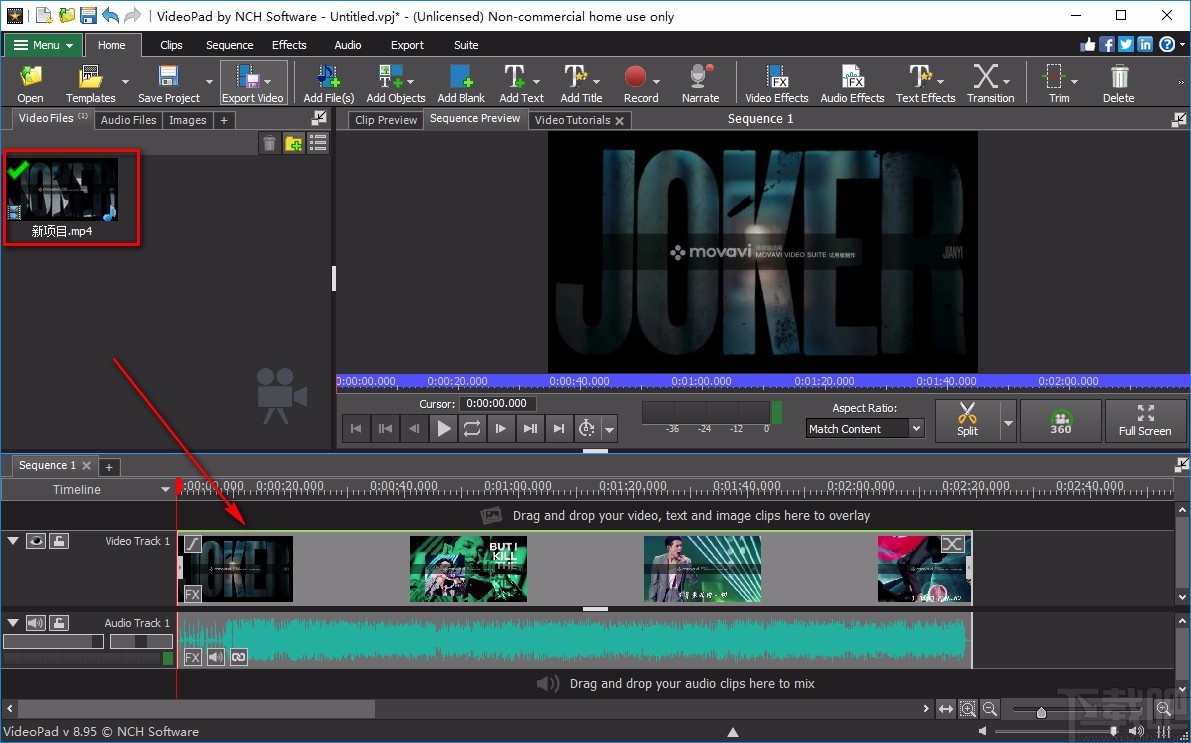Switch to the Export ribbon tab
This screenshot has width=1191, height=743.
407,45
